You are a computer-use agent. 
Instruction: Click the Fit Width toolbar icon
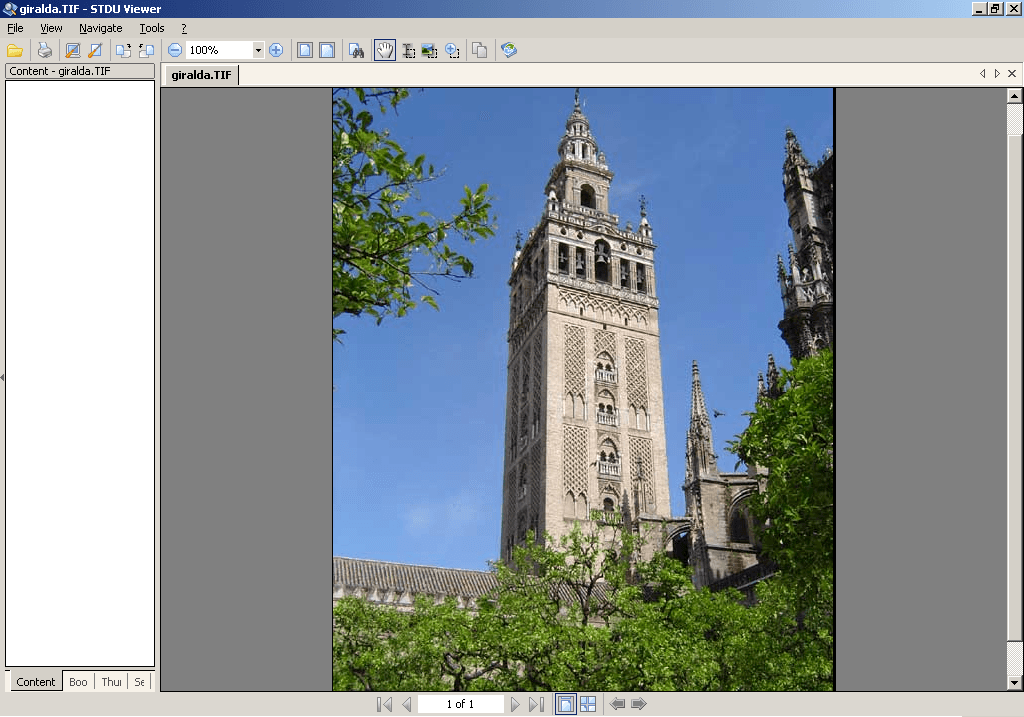(327, 50)
